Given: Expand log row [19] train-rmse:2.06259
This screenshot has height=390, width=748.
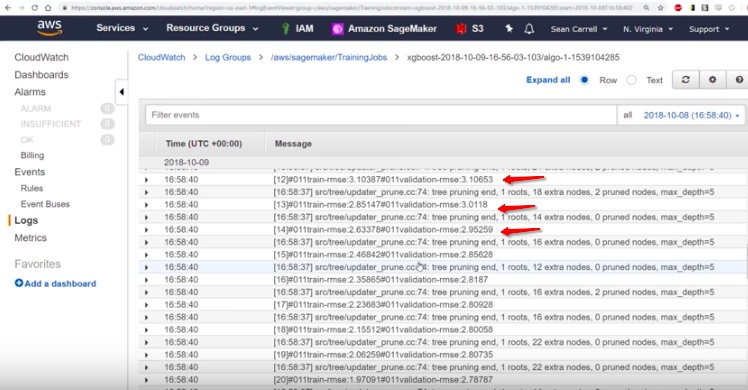Looking at the screenshot, I should (146, 355).
